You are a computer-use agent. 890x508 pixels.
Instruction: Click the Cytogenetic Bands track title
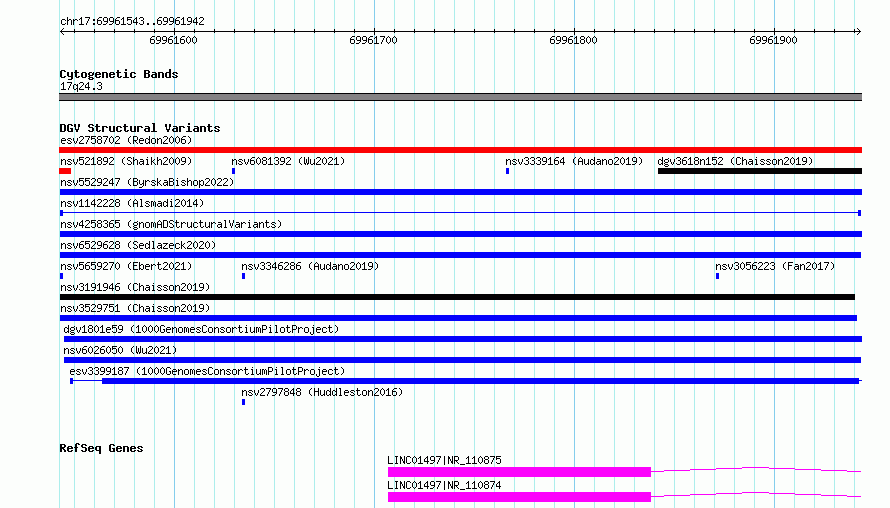pyautogui.click(x=119, y=74)
